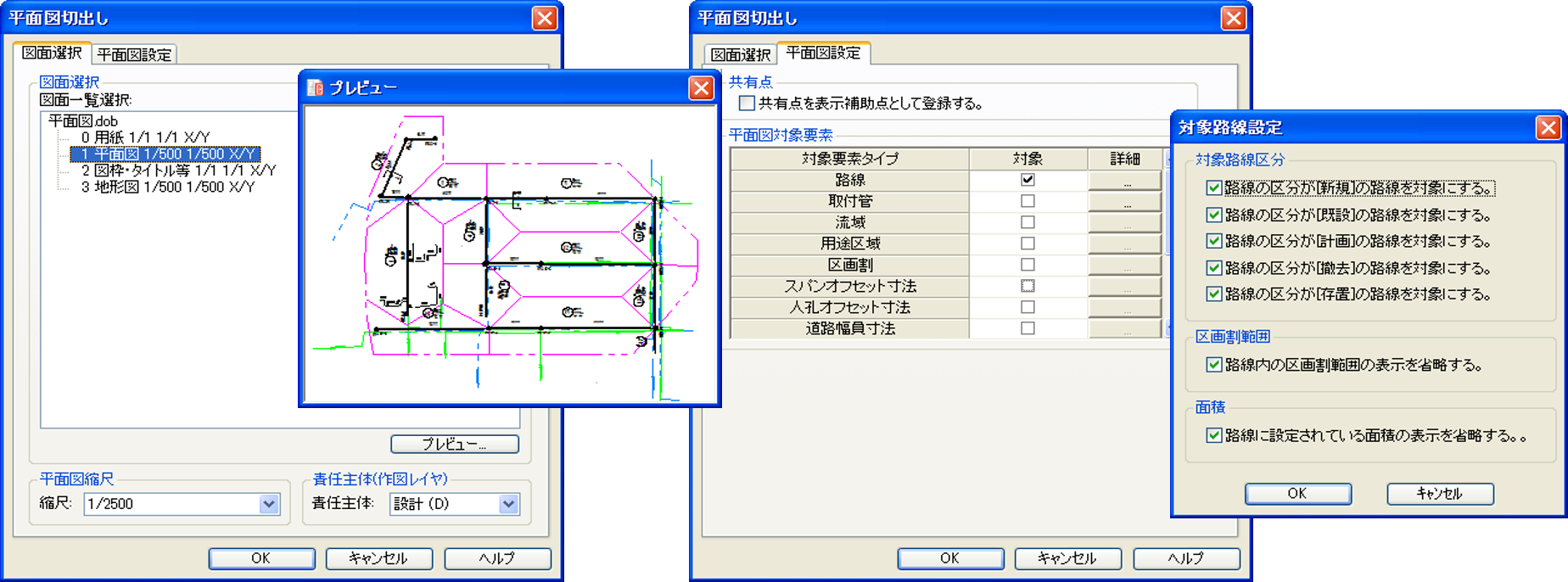Expand the 責任主体 dropdown list
The image size is (1568, 582).
(508, 504)
